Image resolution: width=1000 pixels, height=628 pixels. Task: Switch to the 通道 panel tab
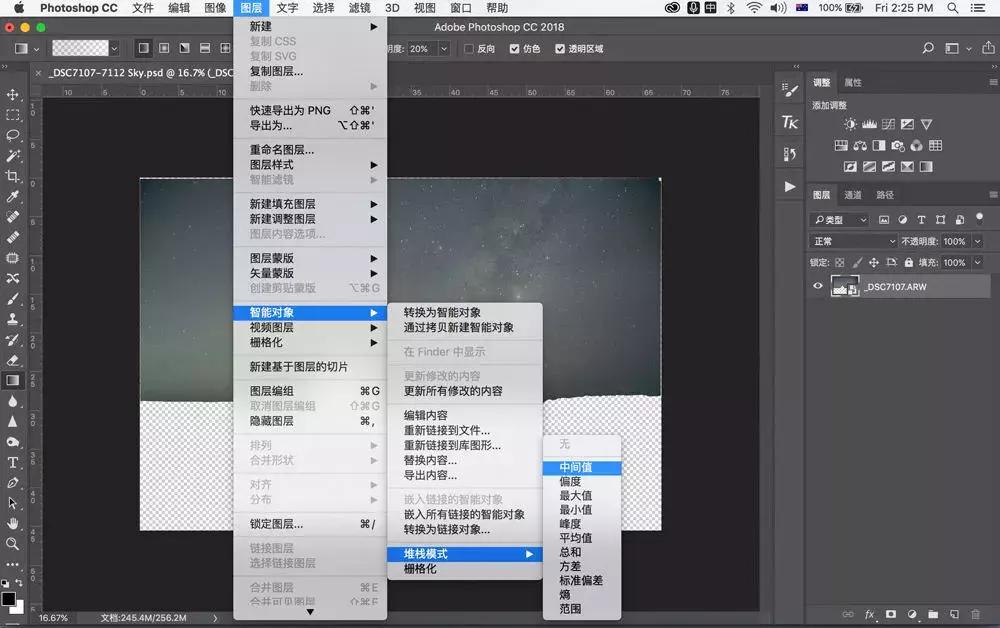pyautogui.click(x=853, y=194)
